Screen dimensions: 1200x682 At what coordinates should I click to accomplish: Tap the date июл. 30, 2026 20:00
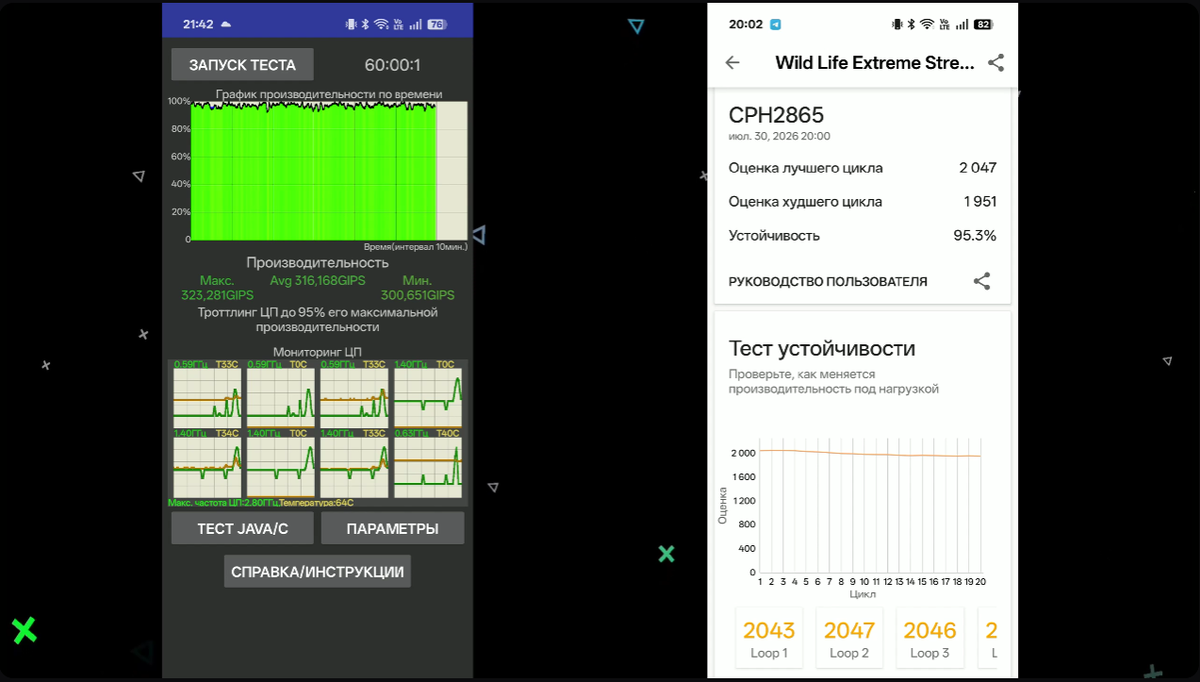[x=779, y=136]
